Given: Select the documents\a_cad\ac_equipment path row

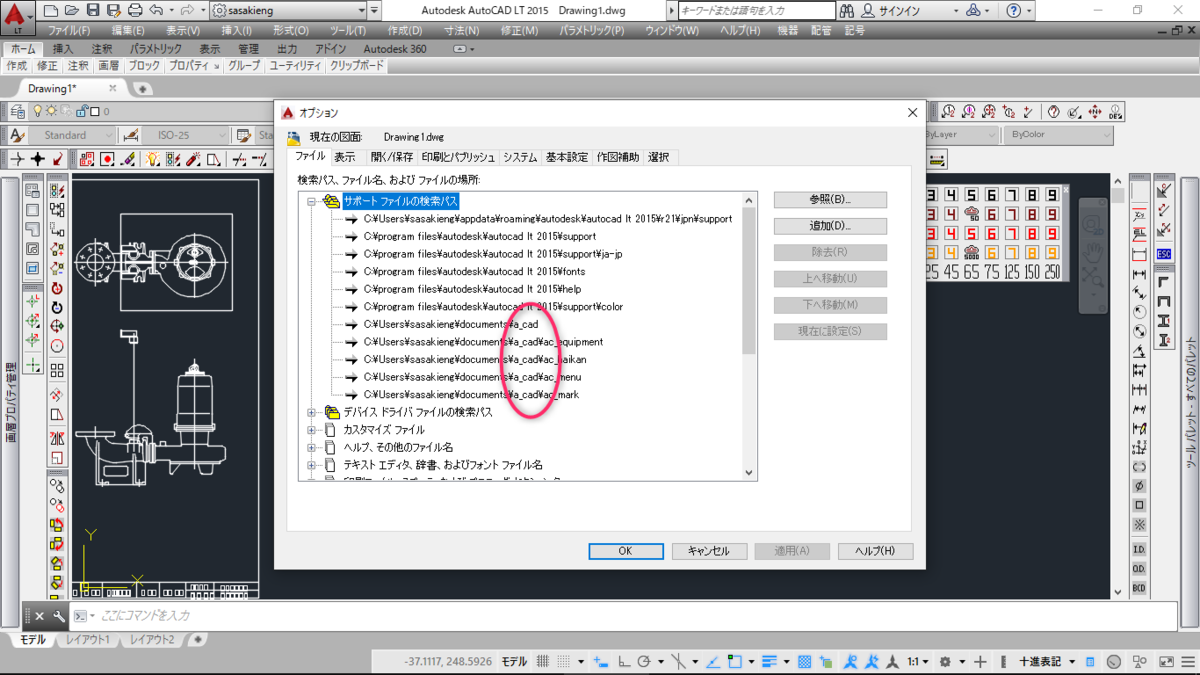Looking at the screenshot, I should coord(483,342).
